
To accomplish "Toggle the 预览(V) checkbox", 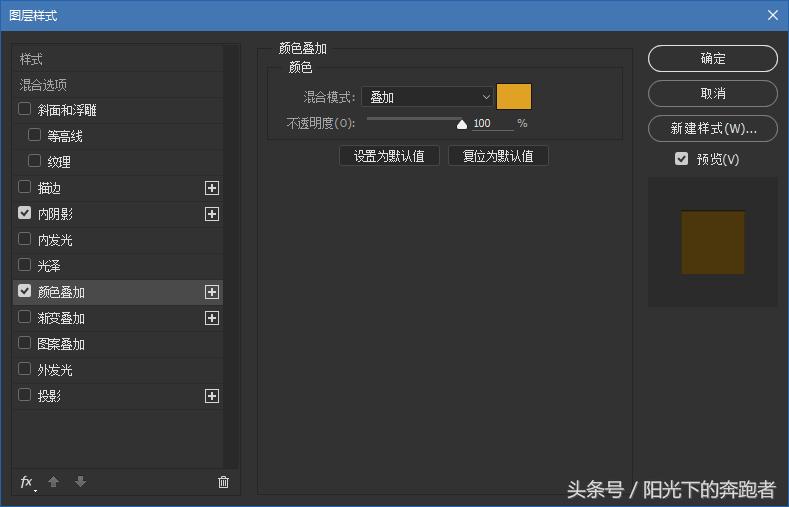I will pos(681,159).
